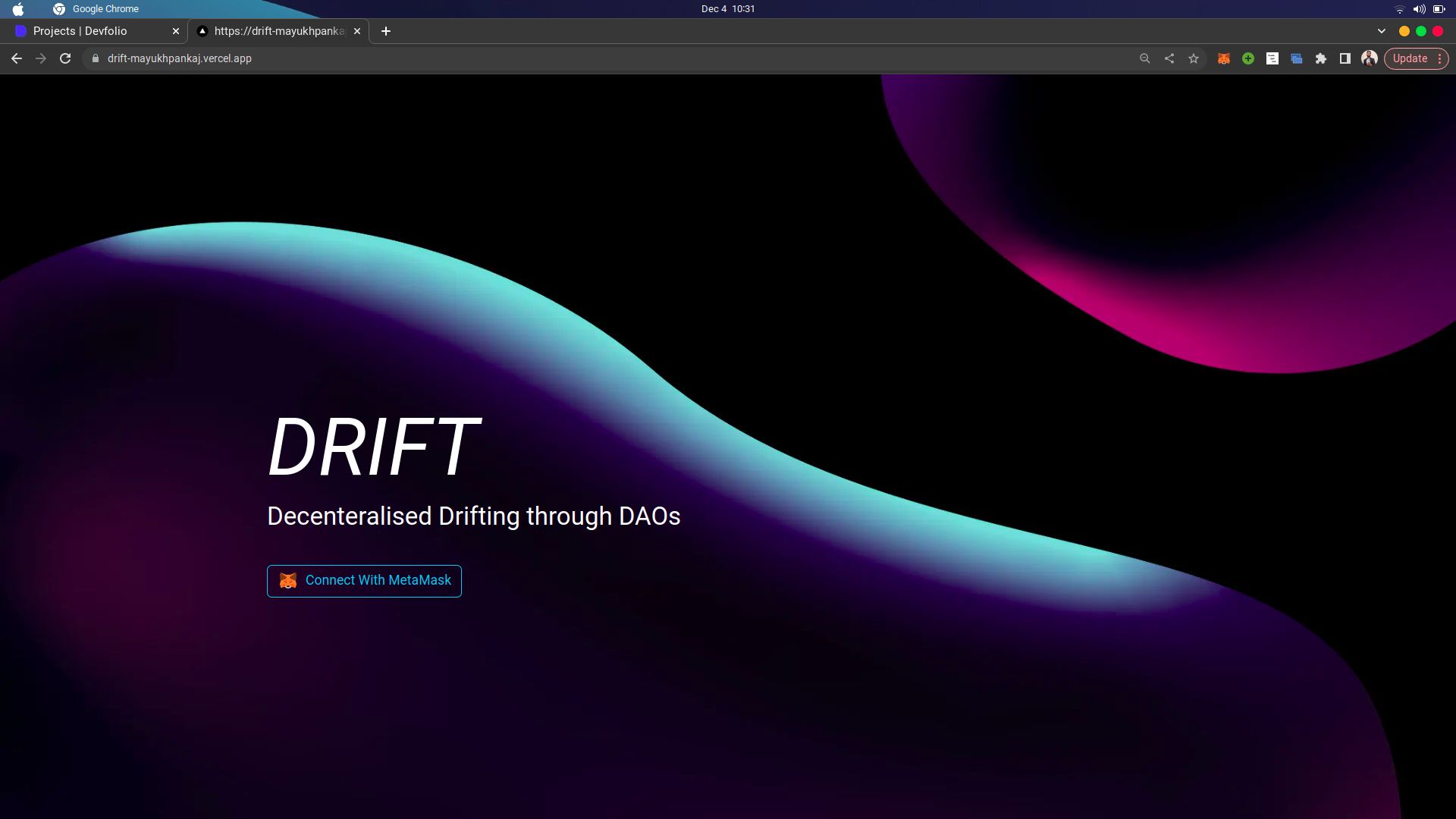Open the MetaMask fox extension
This screenshot has height=819, width=1456.
coord(1224,58)
